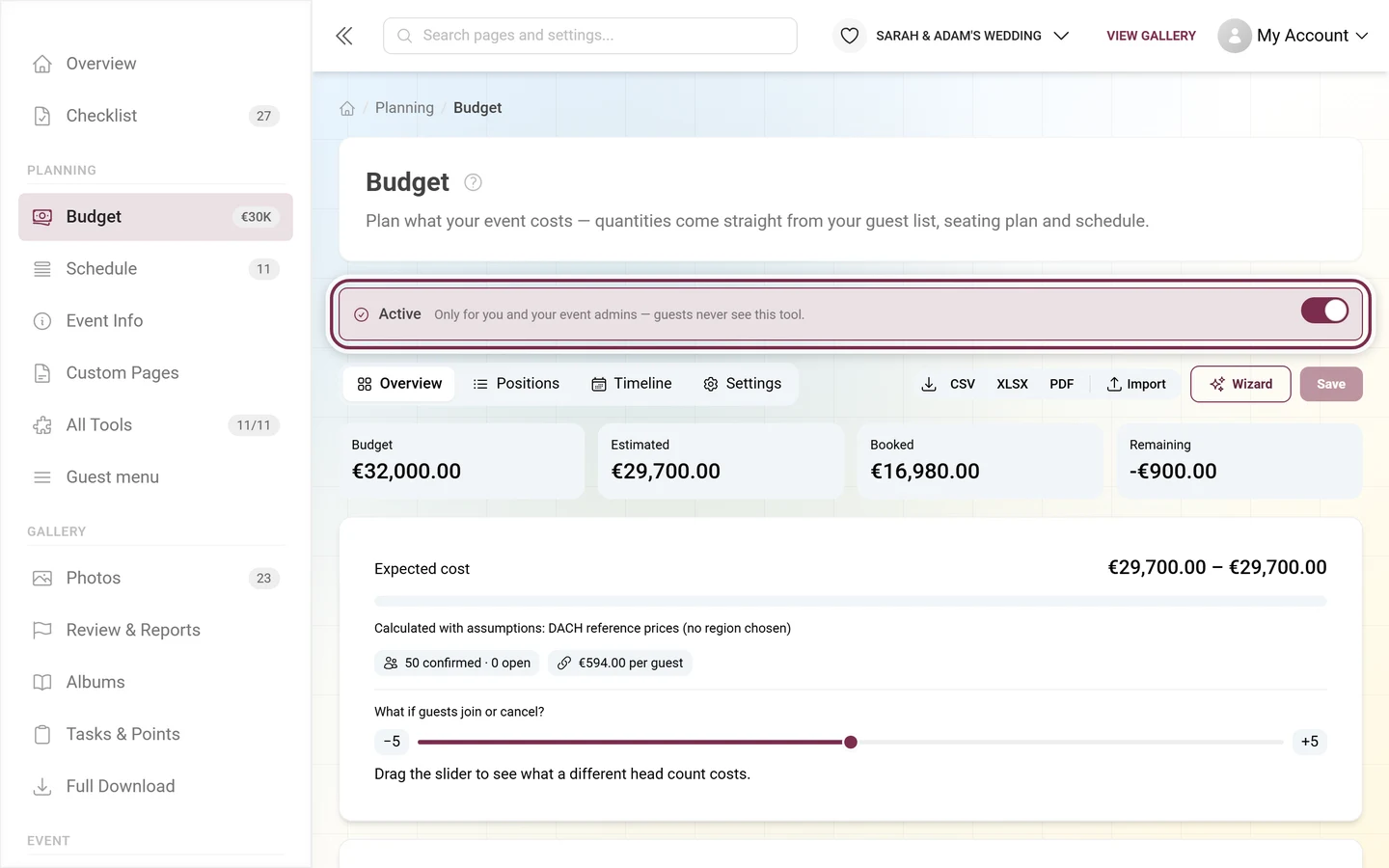Click the Booked €16,980.00 card
1389x868 pixels.
click(x=980, y=461)
